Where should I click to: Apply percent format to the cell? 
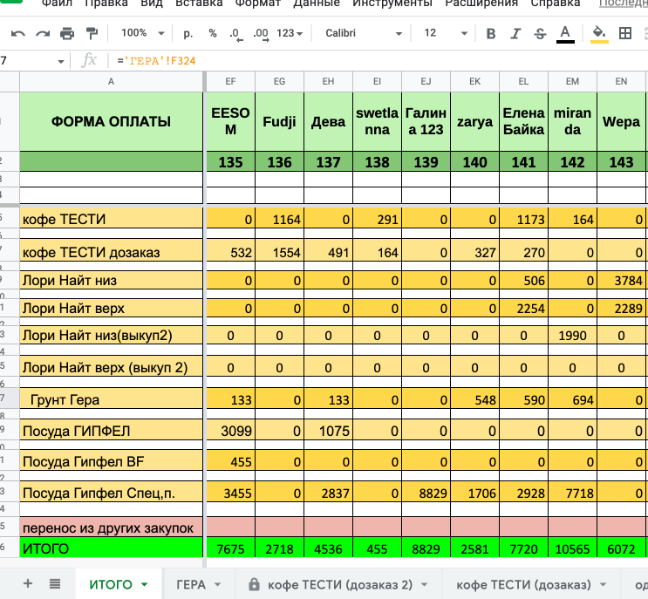click(212, 33)
